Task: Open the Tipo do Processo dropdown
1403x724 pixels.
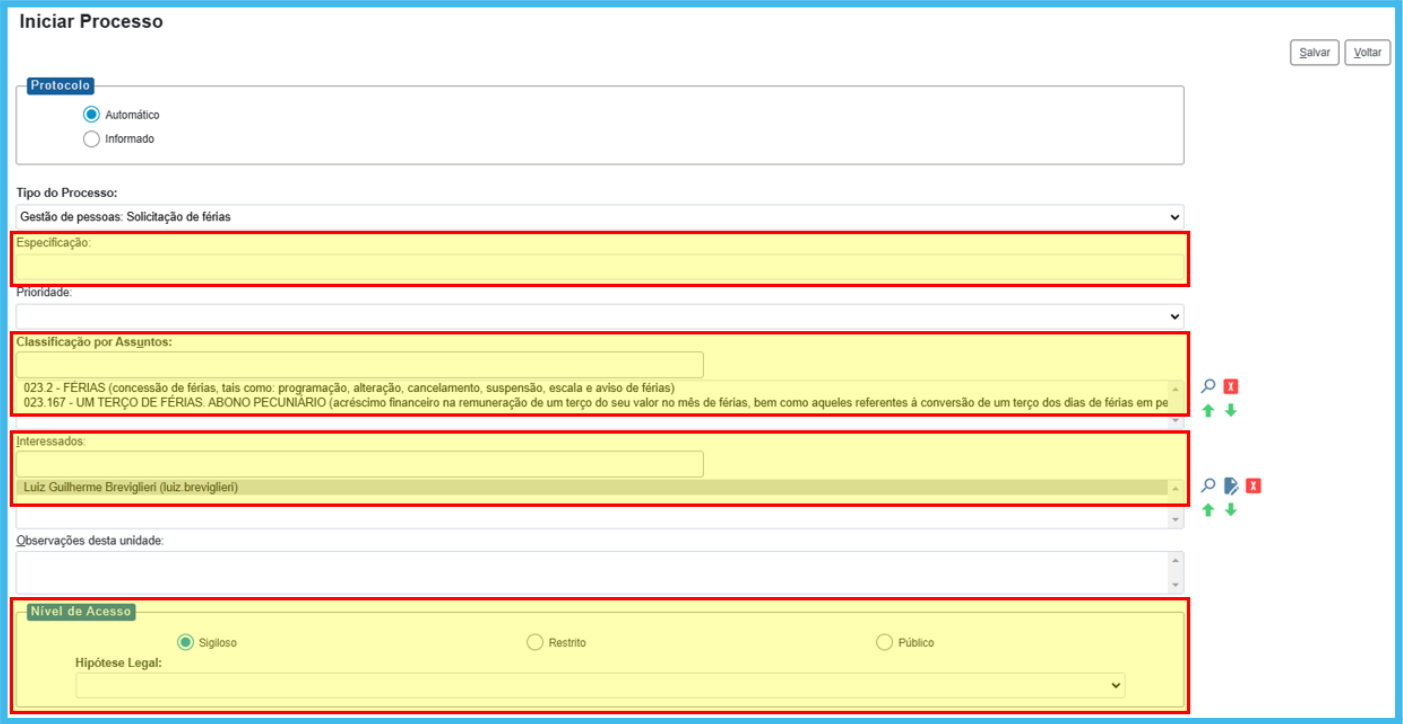Action: tap(599, 217)
